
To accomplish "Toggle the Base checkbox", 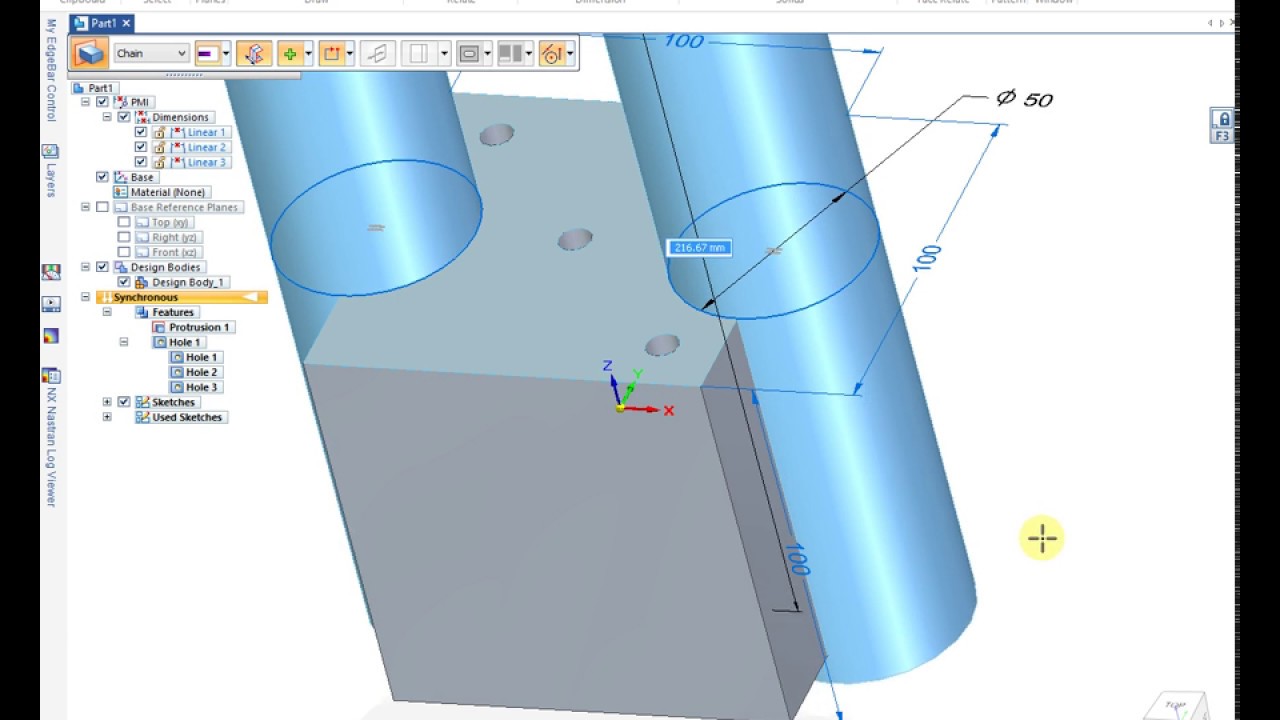I will click(x=102, y=177).
